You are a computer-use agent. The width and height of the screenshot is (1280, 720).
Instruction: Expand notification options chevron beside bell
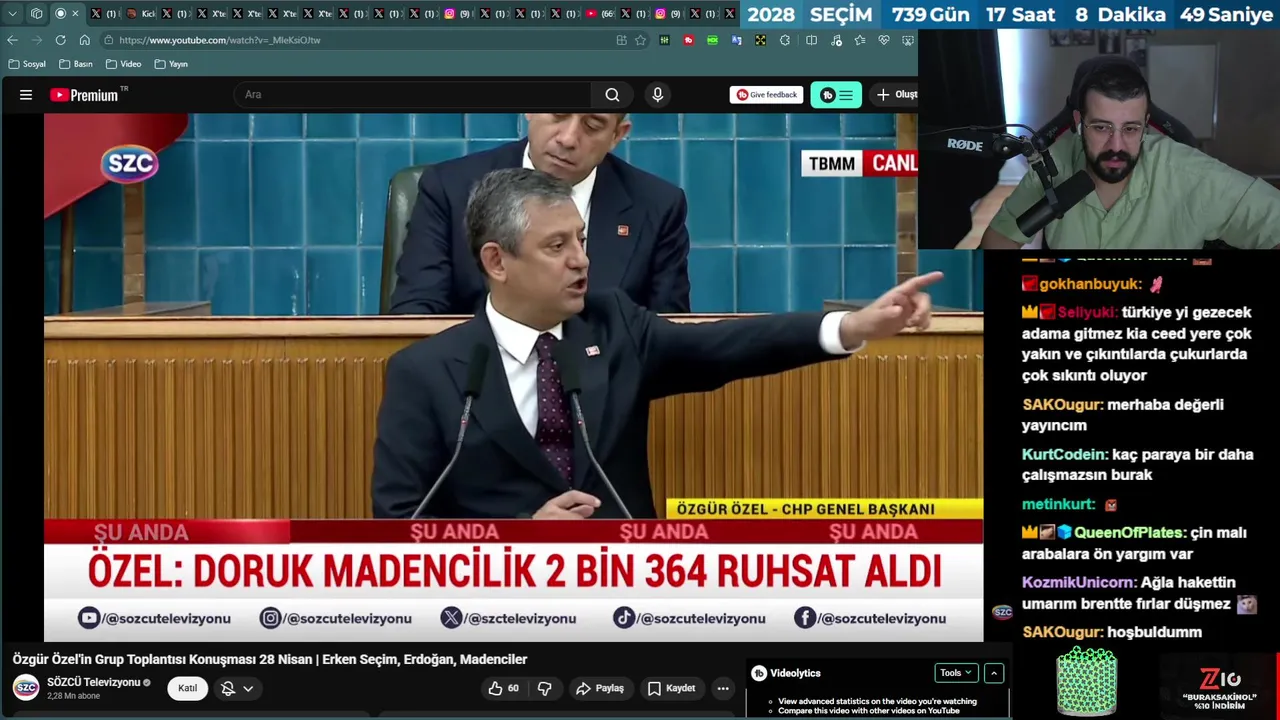(x=248, y=688)
